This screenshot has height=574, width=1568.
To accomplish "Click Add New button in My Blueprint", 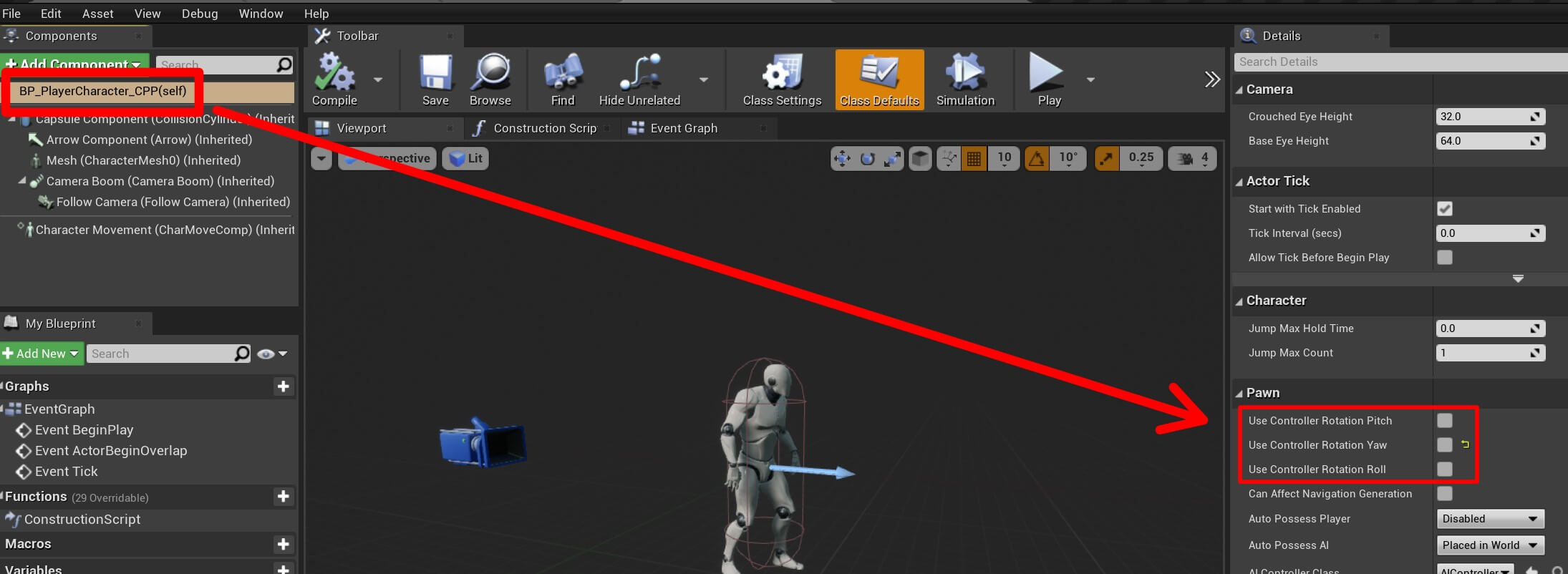I will pos(42,354).
